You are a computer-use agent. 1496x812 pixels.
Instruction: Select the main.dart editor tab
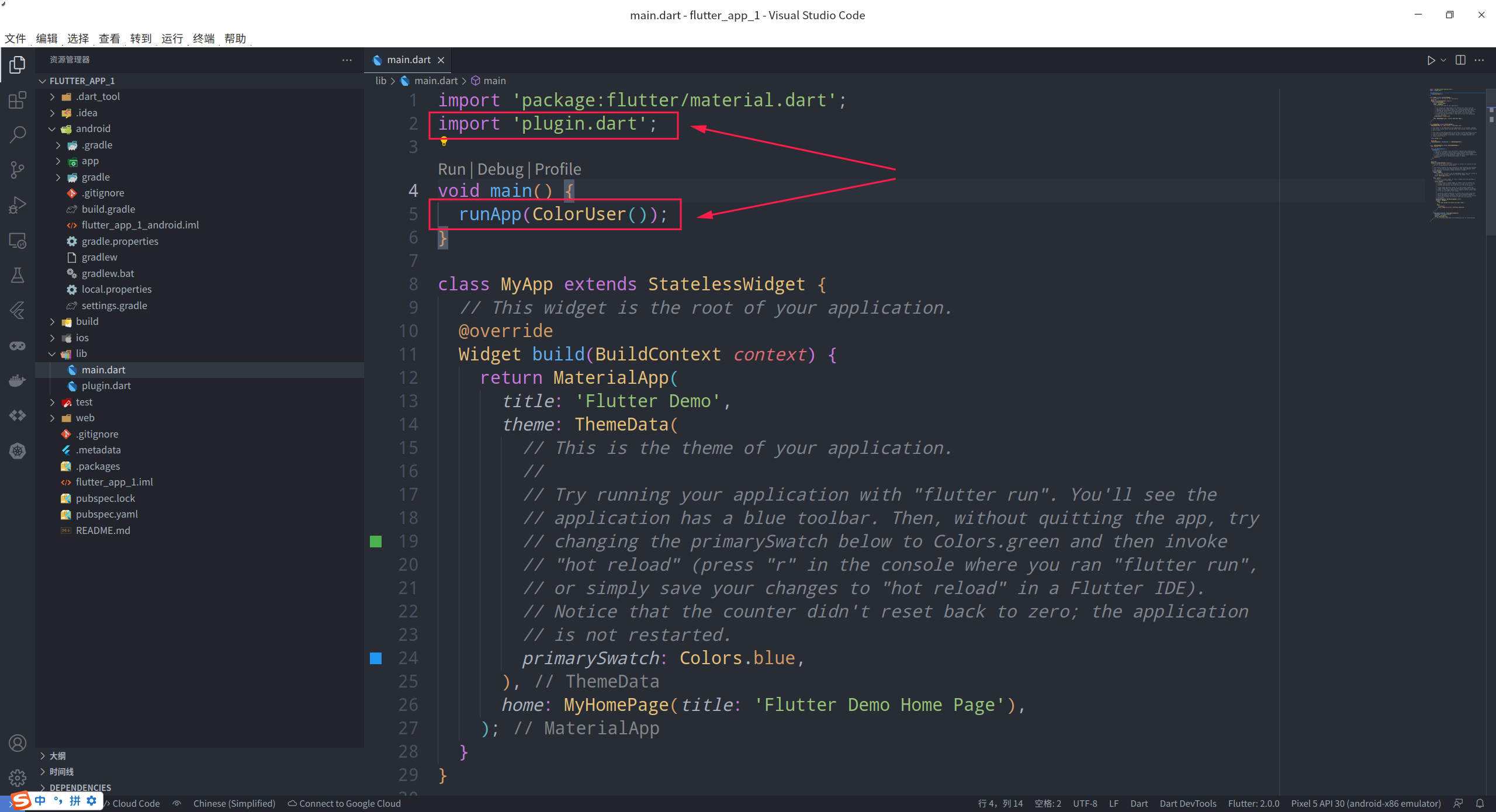408,60
